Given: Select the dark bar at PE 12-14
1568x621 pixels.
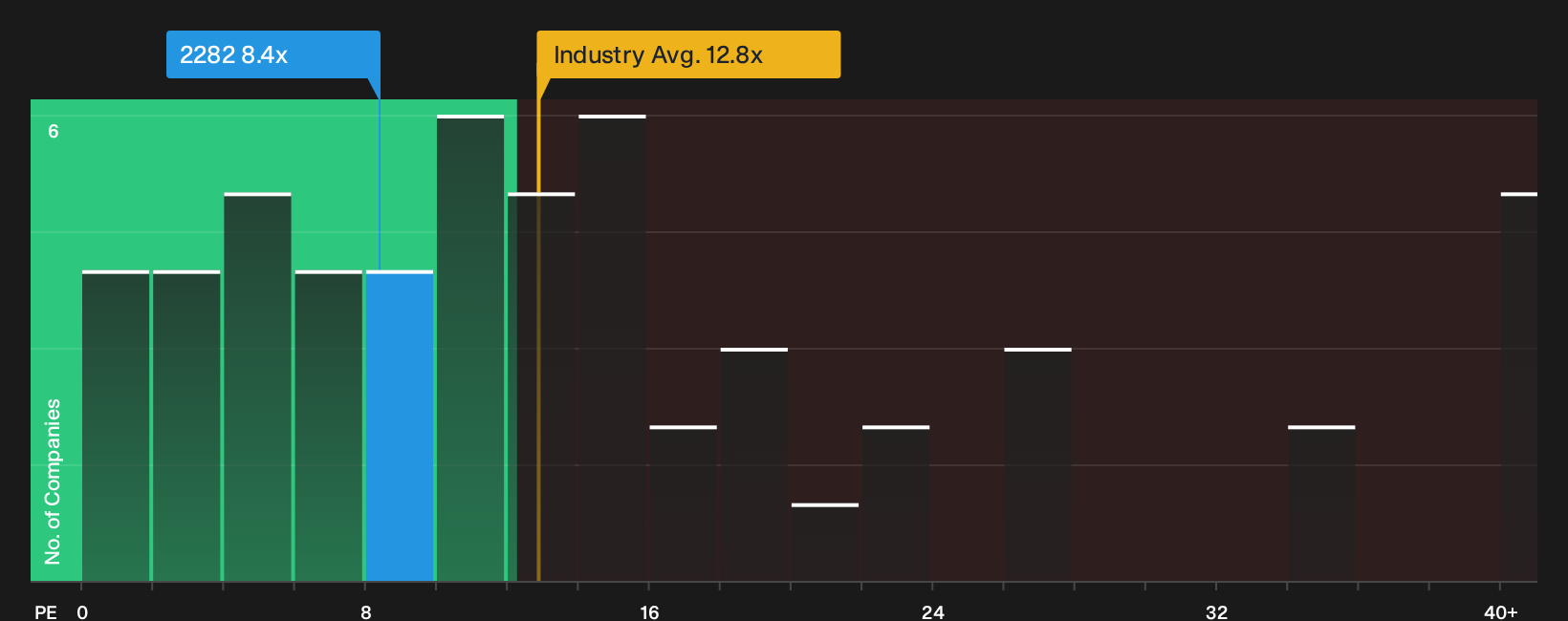Looking at the screenshot, I should [x=541, y=387].
